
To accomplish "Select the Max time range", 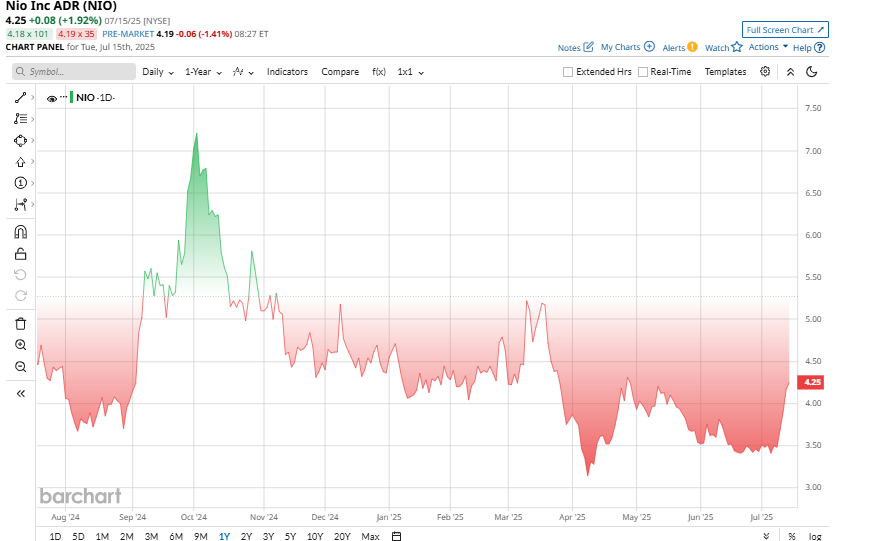I will [x=371, y=537].
